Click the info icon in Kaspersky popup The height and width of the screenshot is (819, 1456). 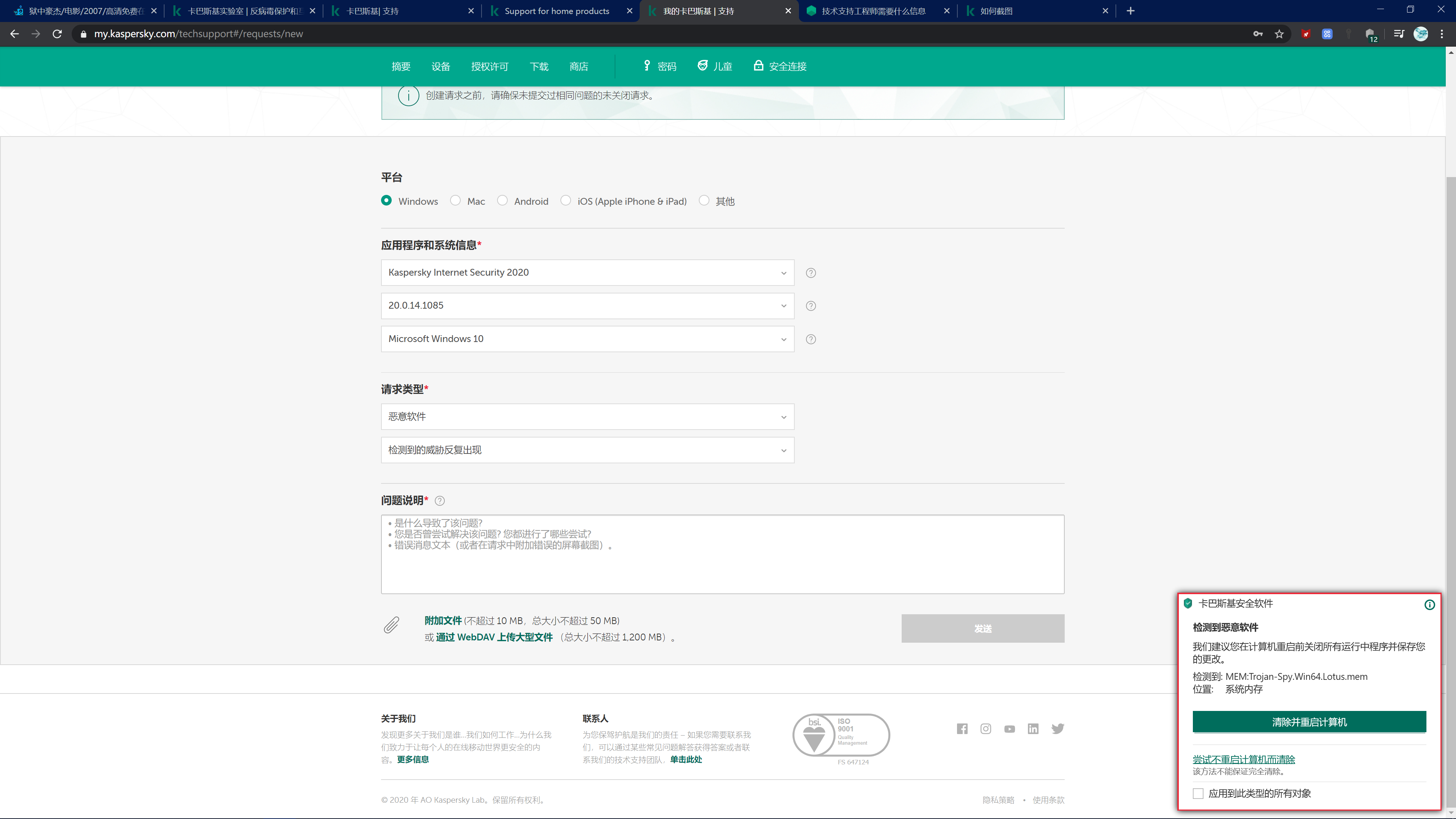pyautogui.click(x=1429, y=605)
